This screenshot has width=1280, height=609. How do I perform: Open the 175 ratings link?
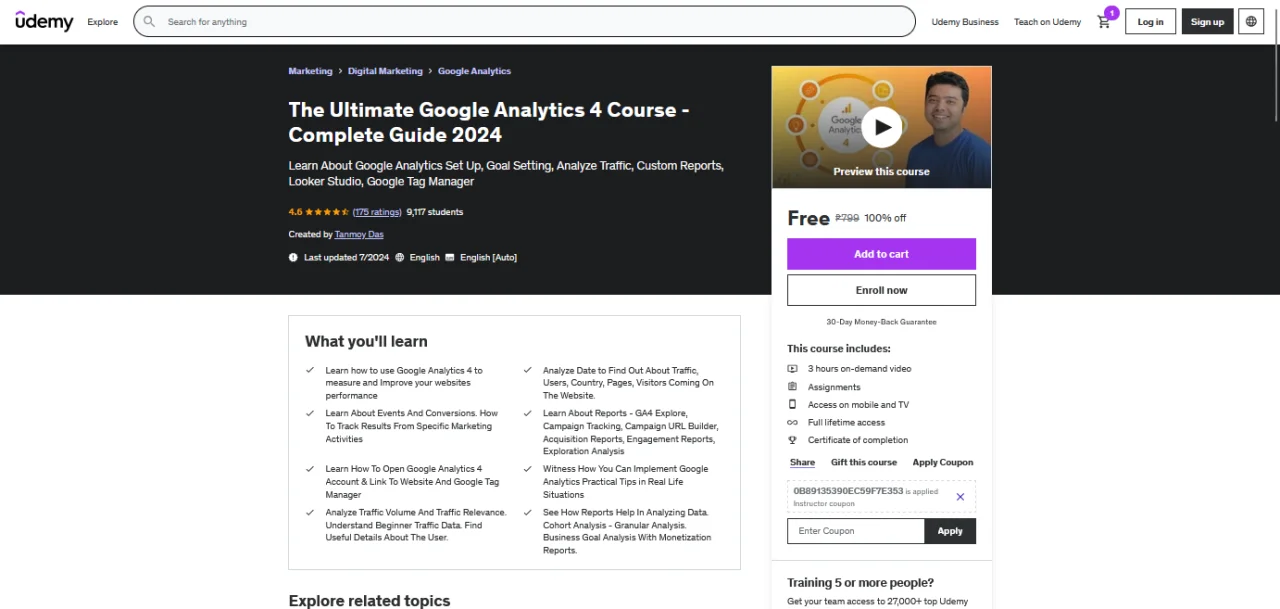(377, 212)
